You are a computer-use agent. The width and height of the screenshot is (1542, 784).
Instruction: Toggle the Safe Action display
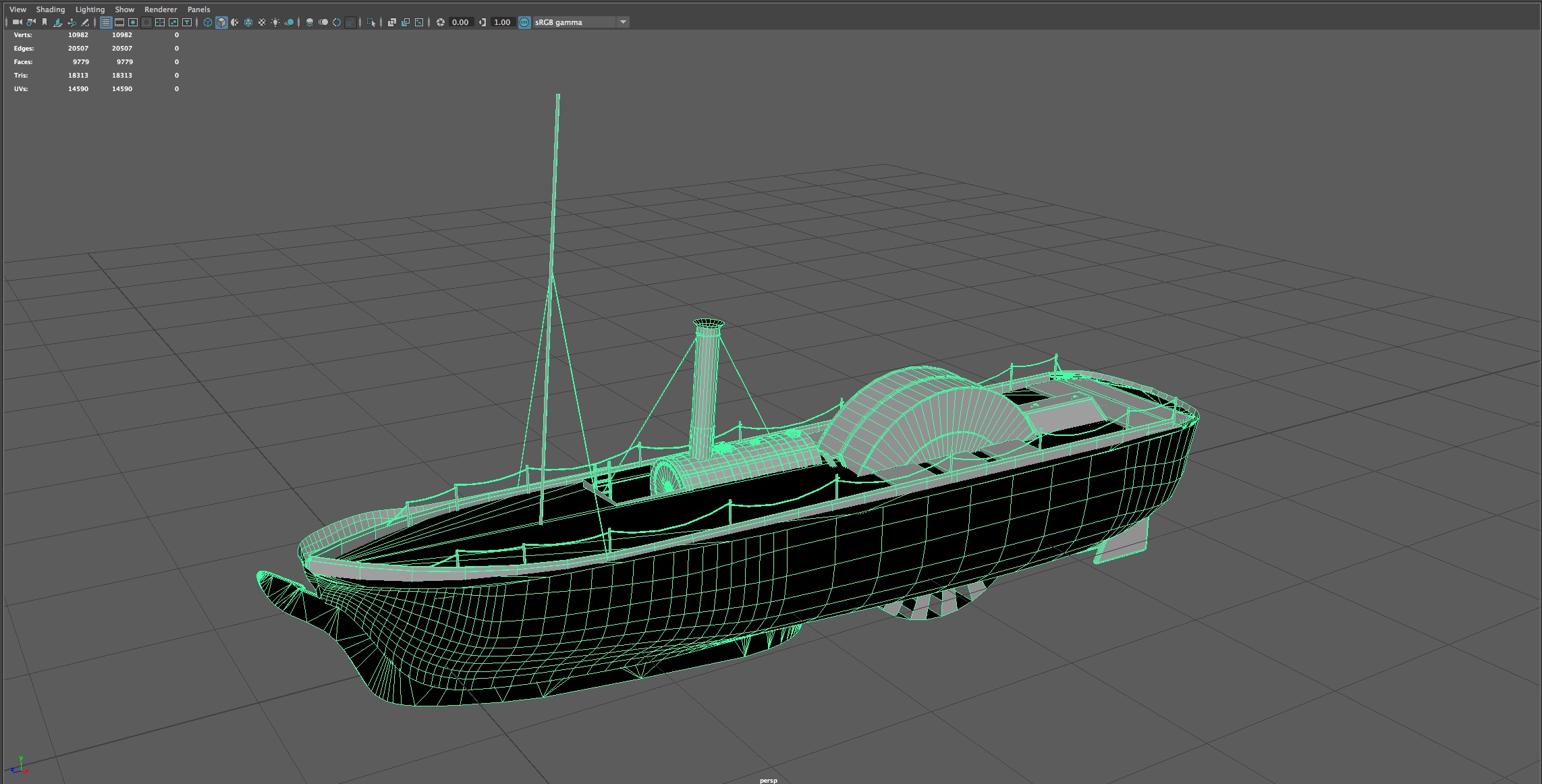pos(173,22)
